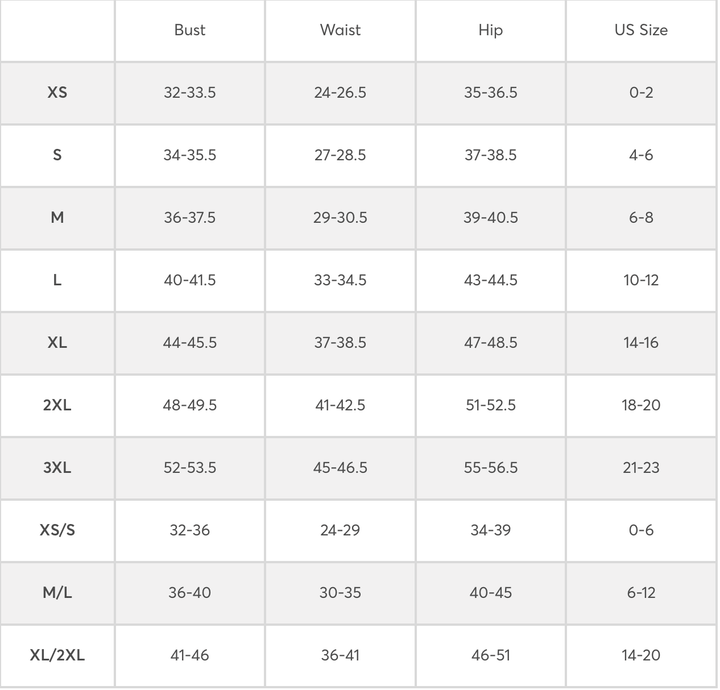Select the XS/S row label
The image size is (720, 690).
[57, 530]
